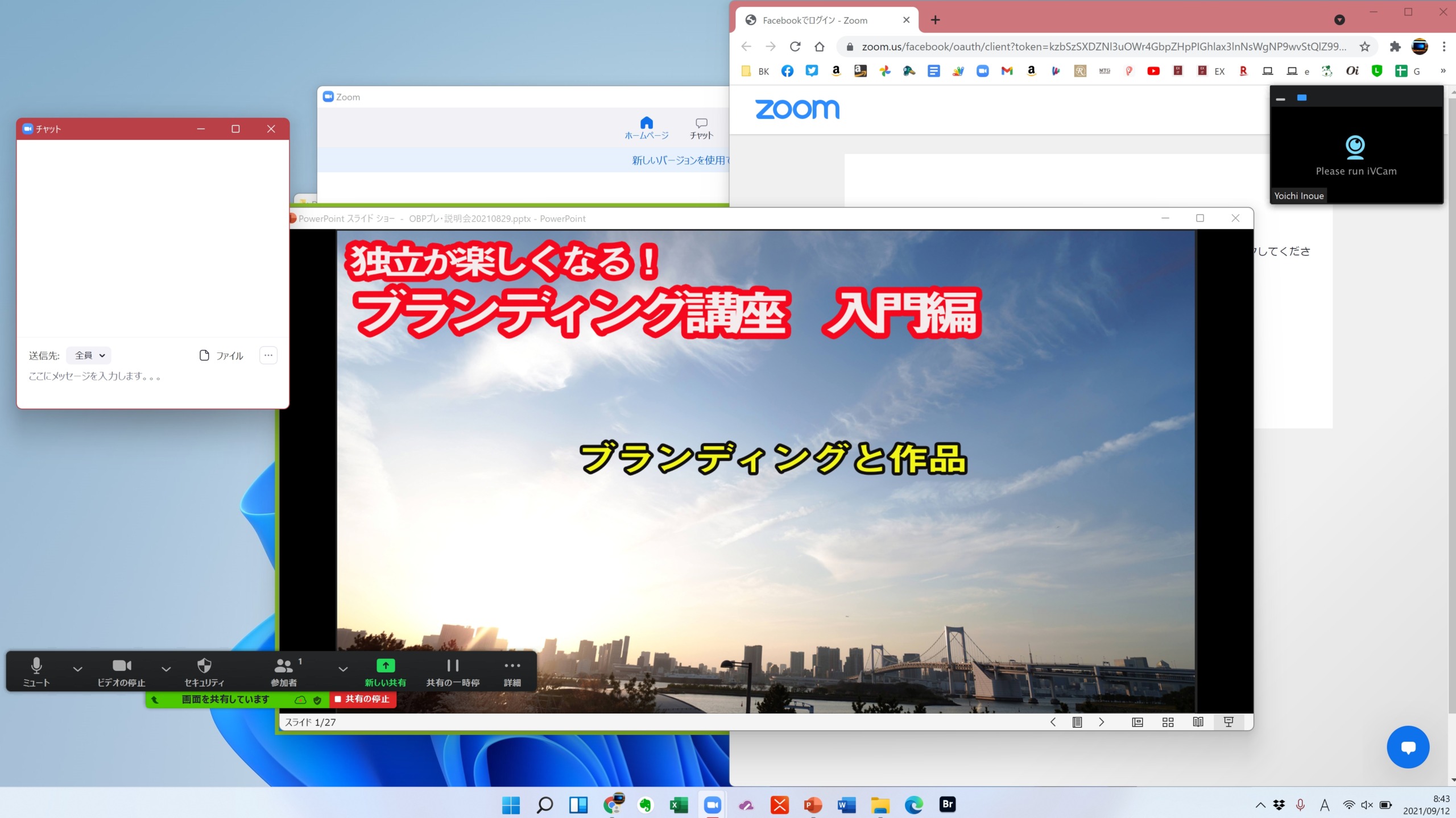Open Chrome tab search dropdown arrow
1456x818 pixels.
1339,20
